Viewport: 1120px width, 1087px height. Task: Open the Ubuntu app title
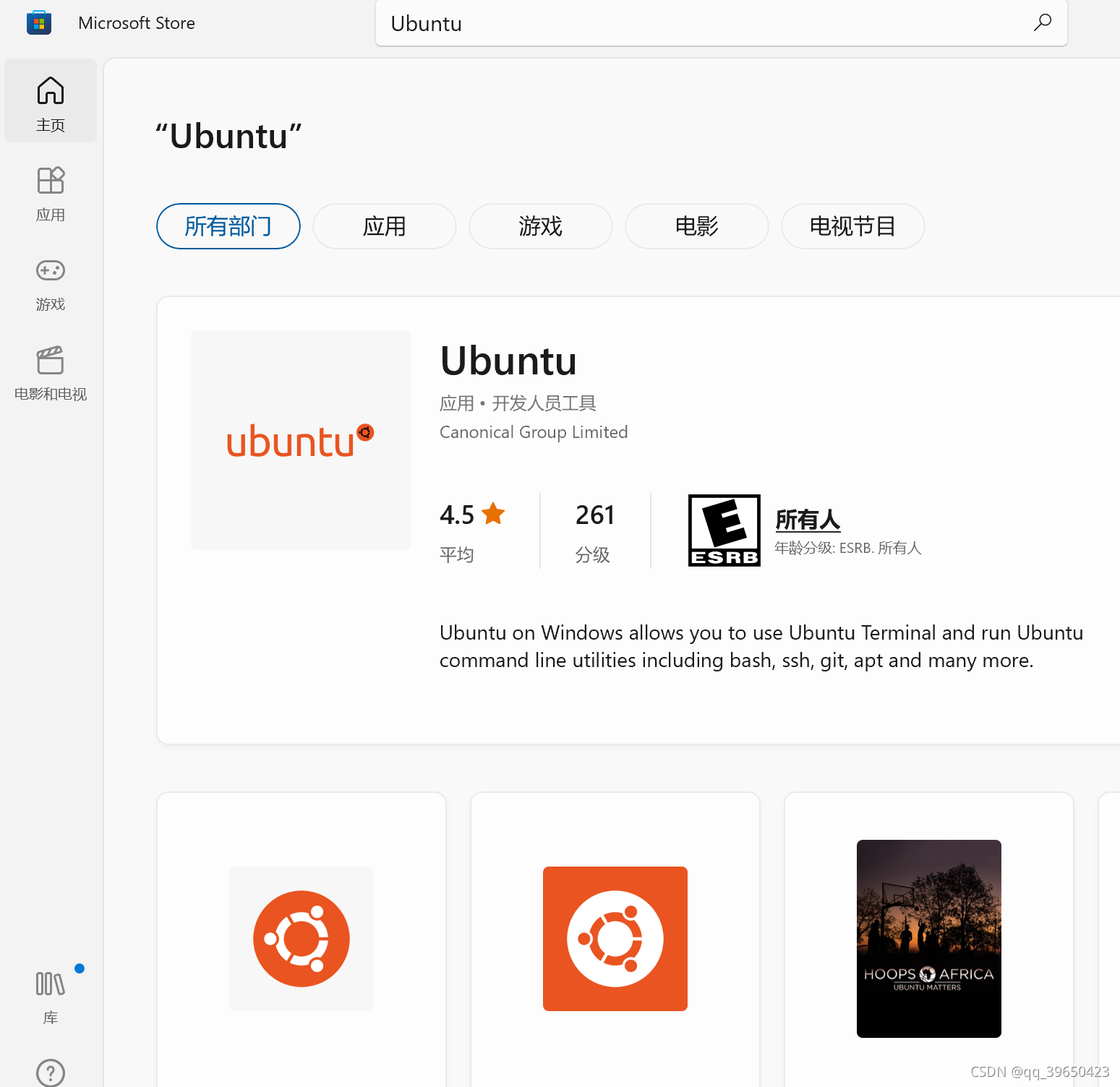508,361
